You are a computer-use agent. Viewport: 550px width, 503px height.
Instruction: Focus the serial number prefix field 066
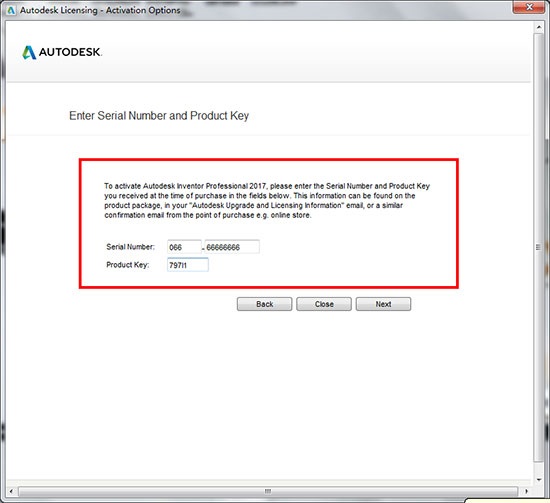[185, 247]
